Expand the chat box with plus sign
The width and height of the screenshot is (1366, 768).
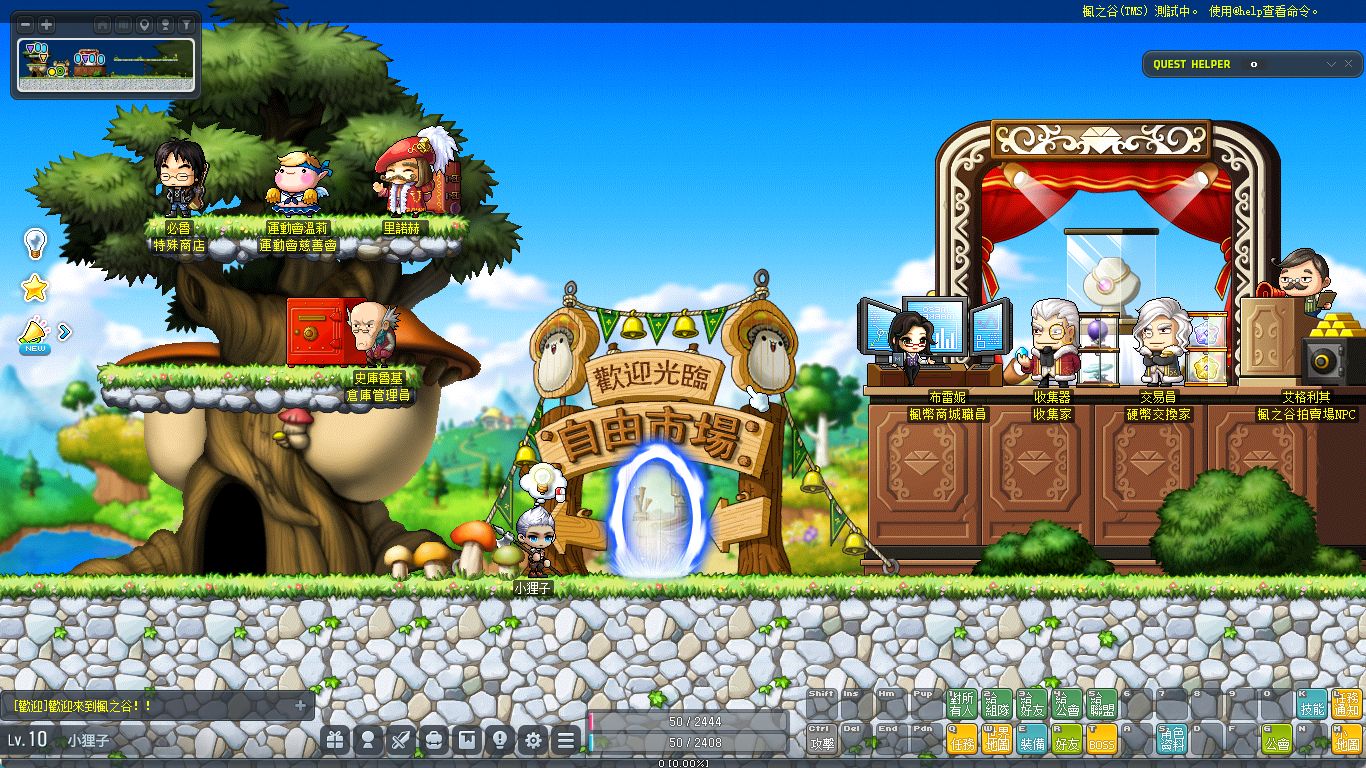click(x=300, y=705)
